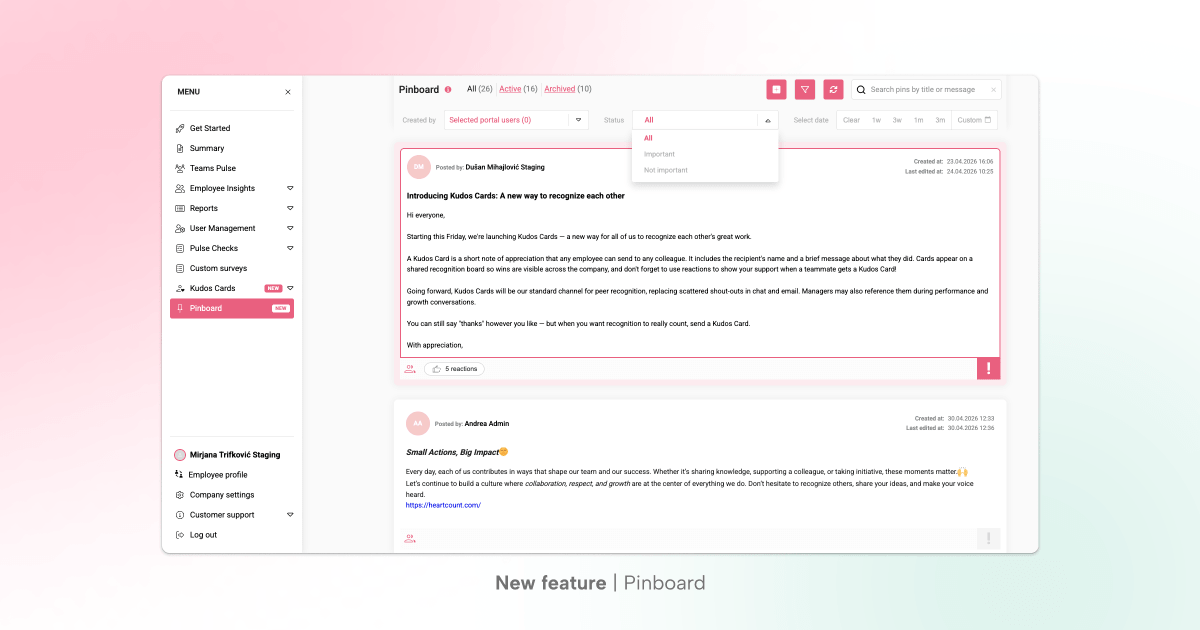Open Employee Insights in the sidebar

[222, 188]
